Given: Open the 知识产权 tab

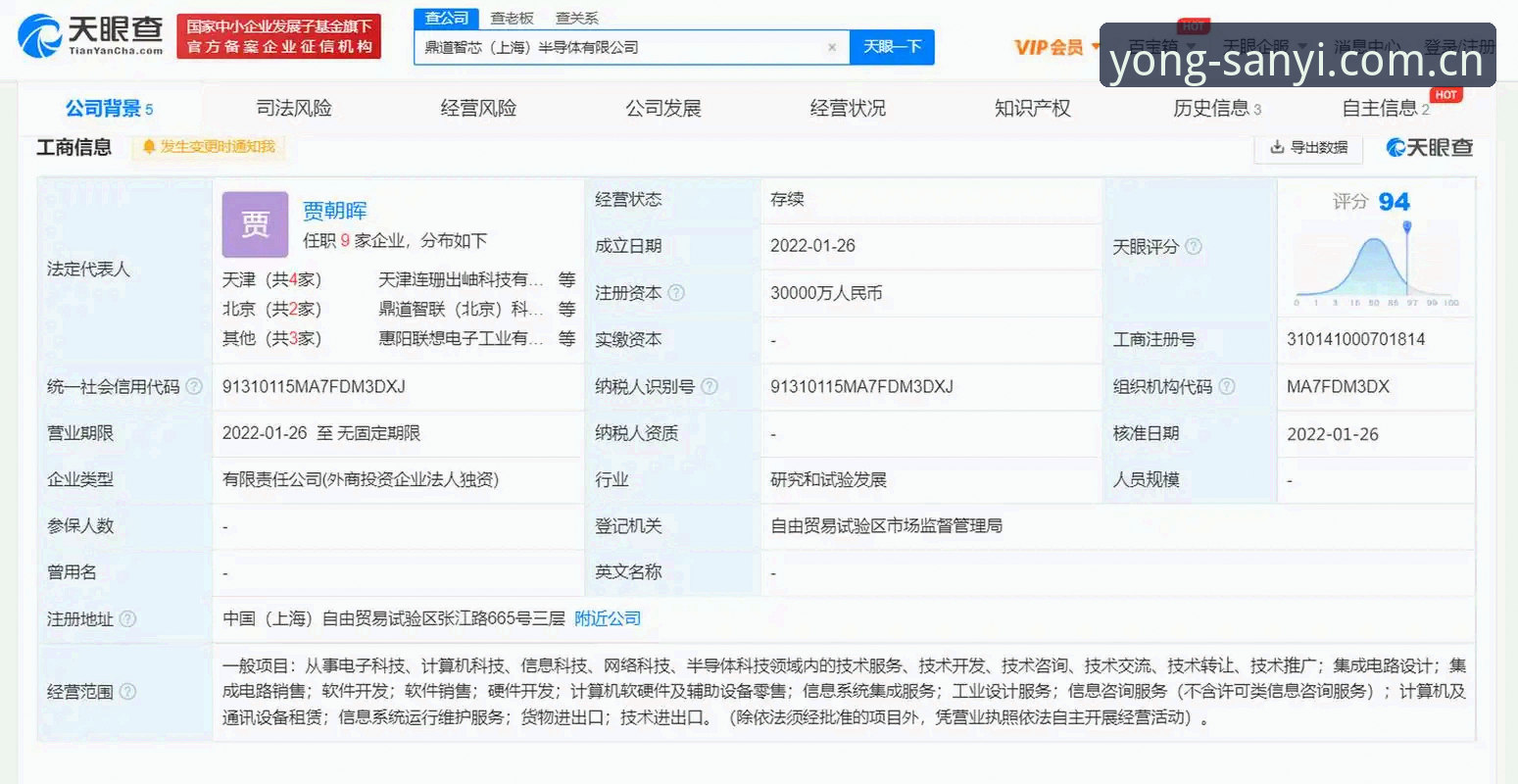Looking at the screenshot, I should tap(1033, 108).
